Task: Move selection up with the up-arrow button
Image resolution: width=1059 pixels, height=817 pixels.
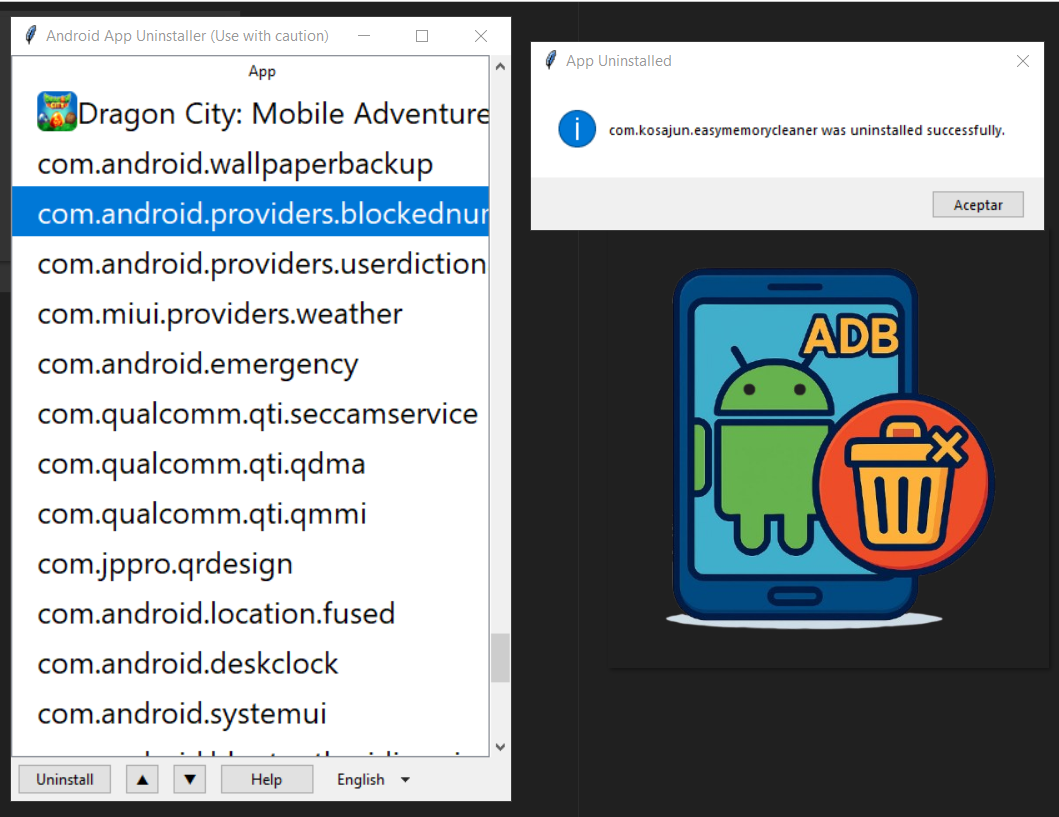Action: coord(142,779)
